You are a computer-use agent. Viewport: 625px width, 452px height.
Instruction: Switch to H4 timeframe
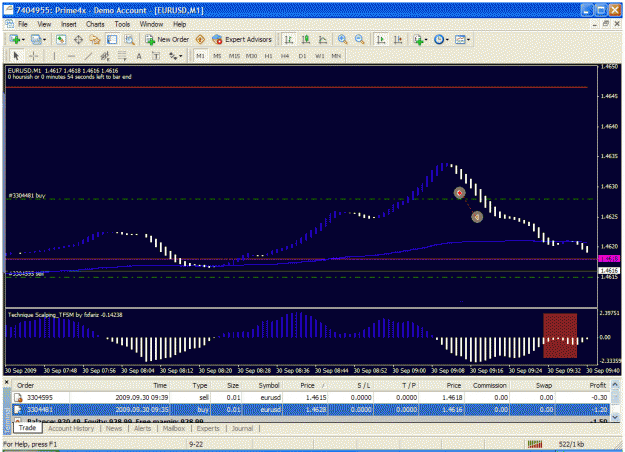(285, 56)
